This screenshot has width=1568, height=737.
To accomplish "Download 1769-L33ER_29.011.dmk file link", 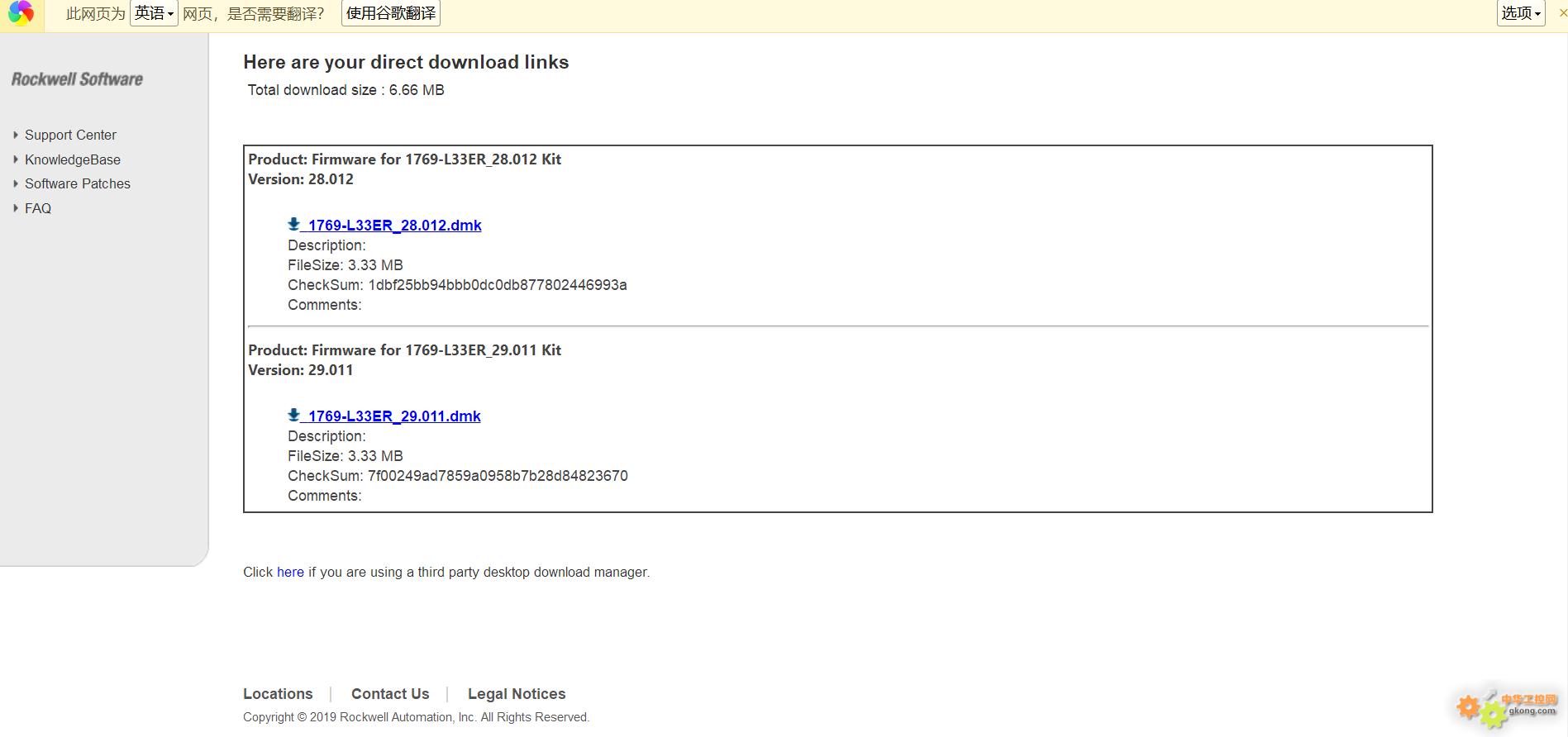I will point(394,416).
